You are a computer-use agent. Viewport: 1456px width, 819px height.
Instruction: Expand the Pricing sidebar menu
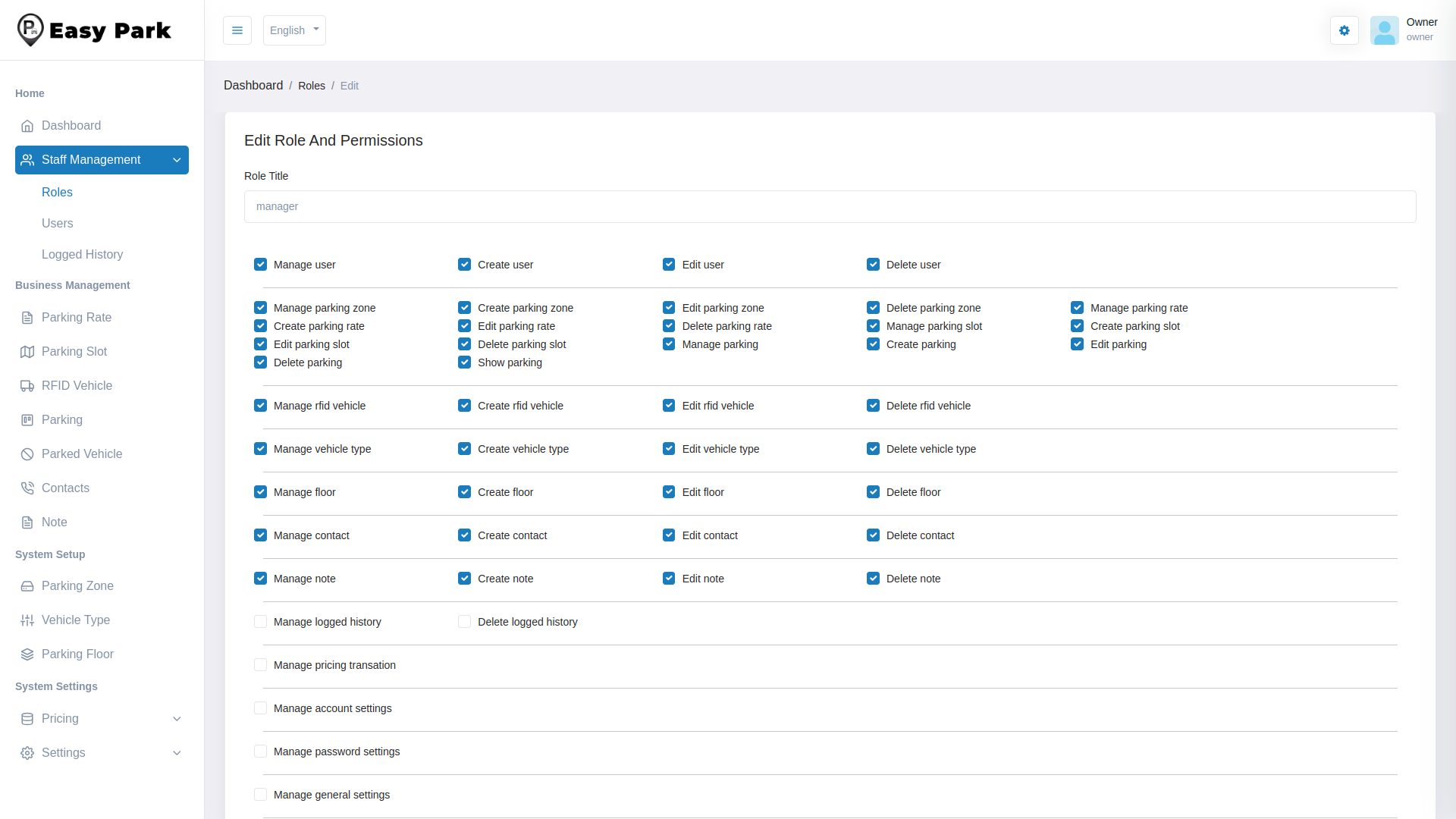click(102, 719)
